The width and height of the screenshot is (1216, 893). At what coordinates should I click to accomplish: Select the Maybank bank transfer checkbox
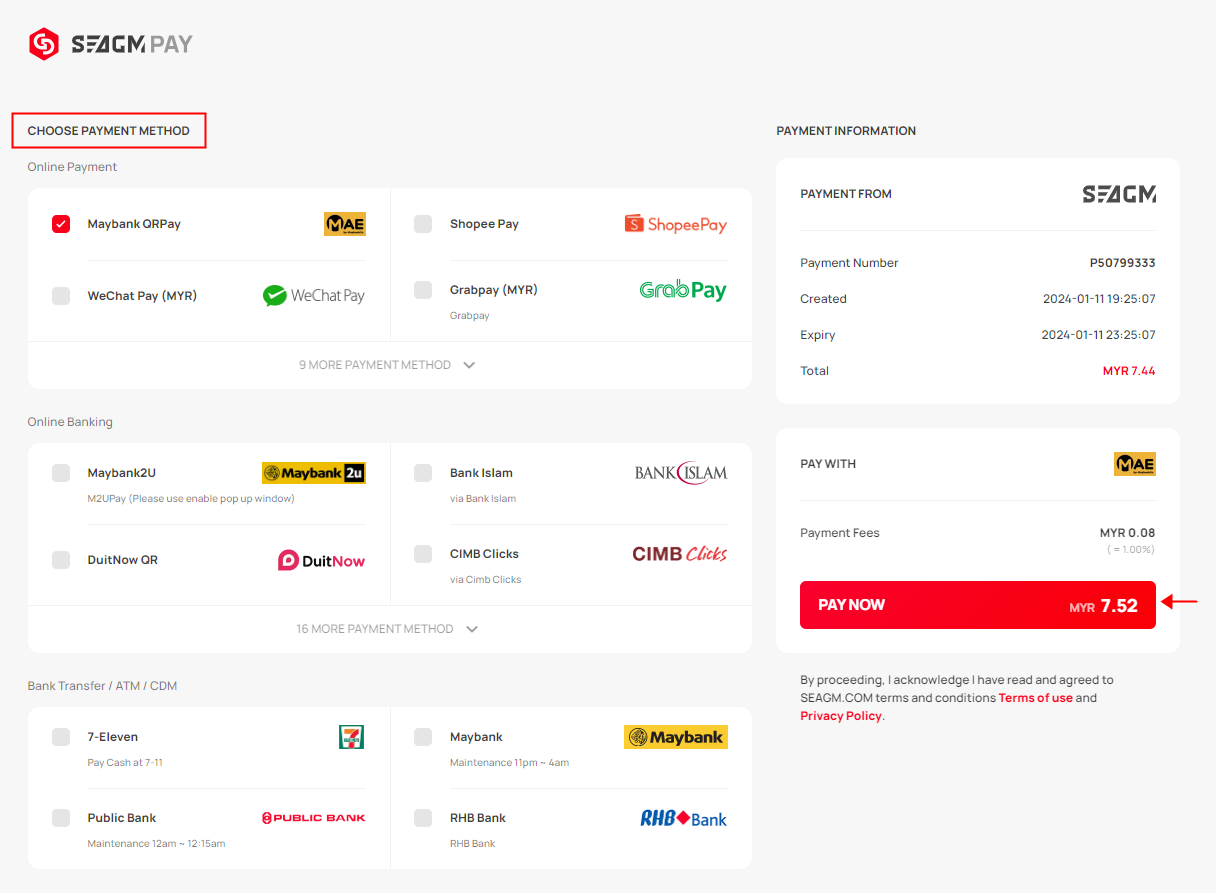[423, 737]
